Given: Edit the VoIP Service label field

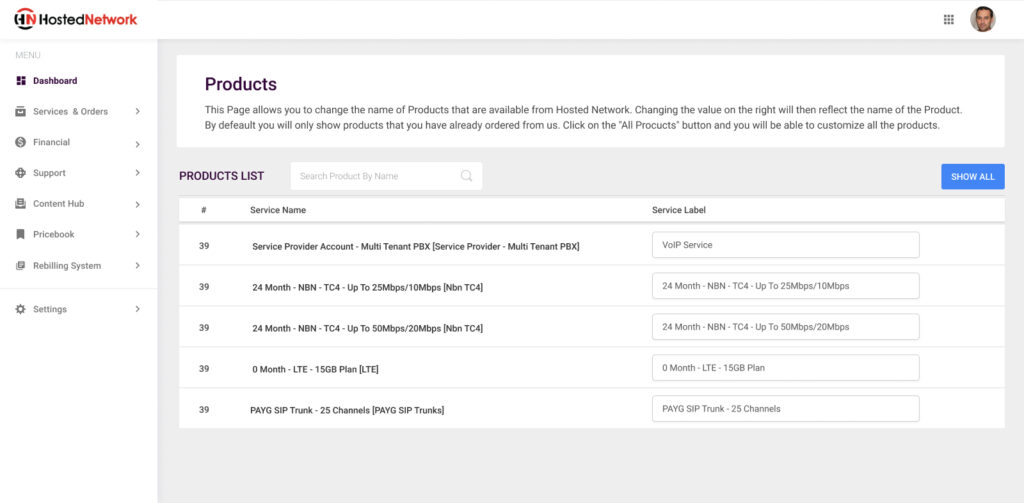Looking at the screenshot, I should pos(786,245).
